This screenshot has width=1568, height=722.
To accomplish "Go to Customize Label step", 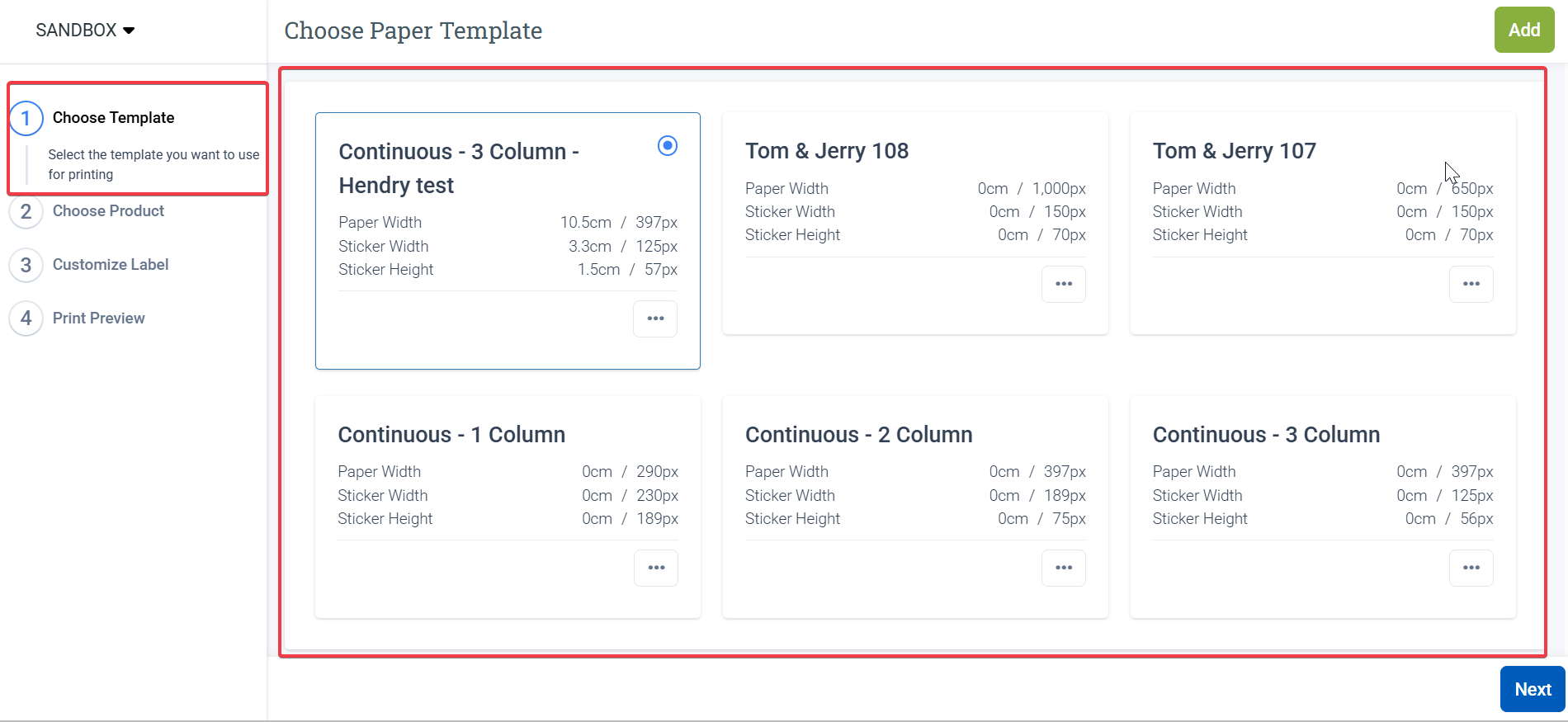I will click(x=111, y=265).
